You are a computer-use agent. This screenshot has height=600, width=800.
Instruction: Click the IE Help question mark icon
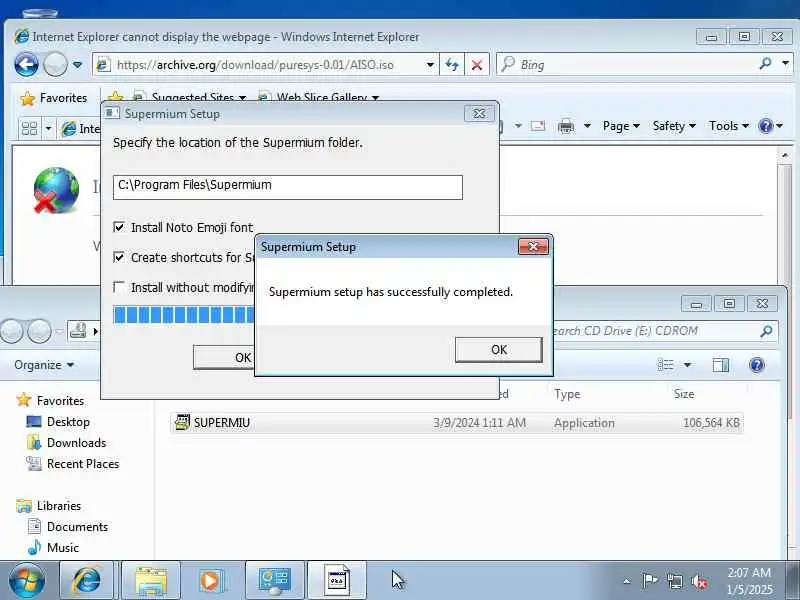coord(766,126)
